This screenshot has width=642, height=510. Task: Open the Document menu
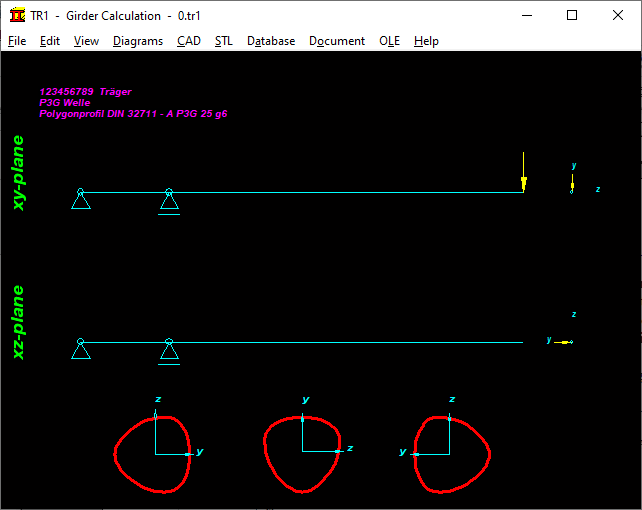[x=337, y=41]
